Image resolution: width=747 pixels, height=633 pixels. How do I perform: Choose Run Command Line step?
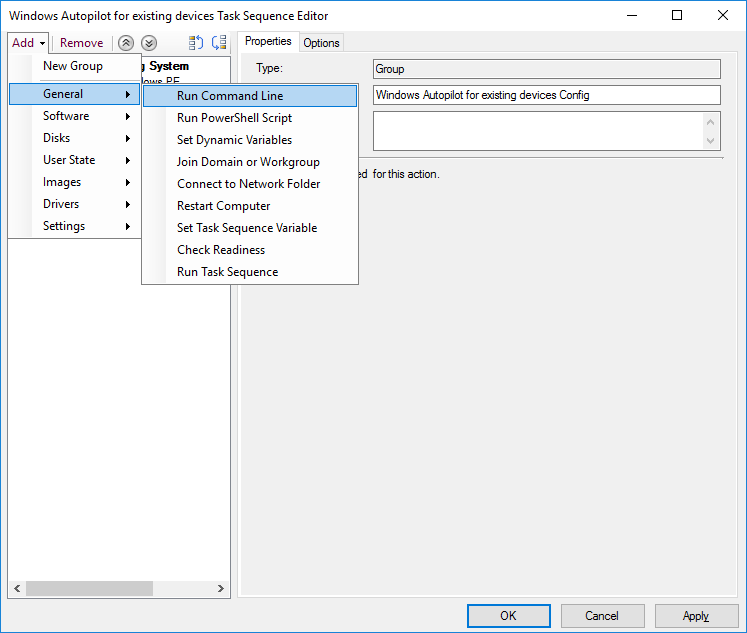tap(250, 96)
